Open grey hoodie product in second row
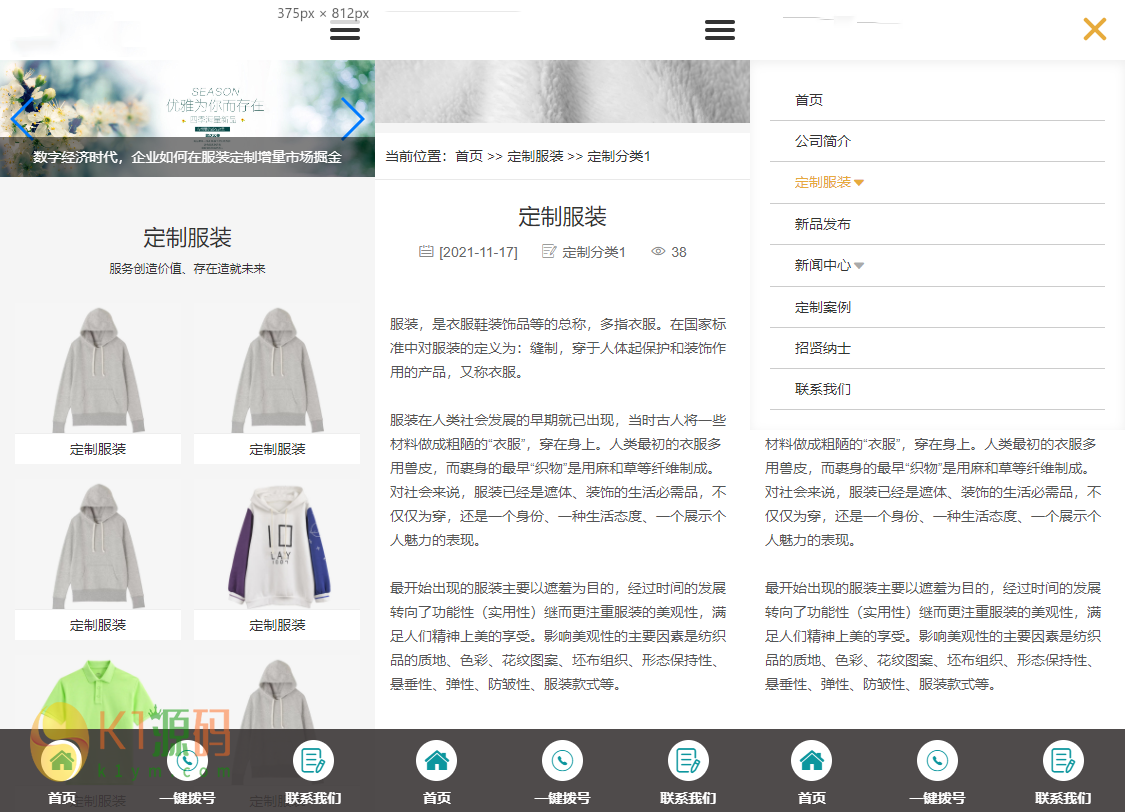This screenshot has width=1125, height=812. 98,545
